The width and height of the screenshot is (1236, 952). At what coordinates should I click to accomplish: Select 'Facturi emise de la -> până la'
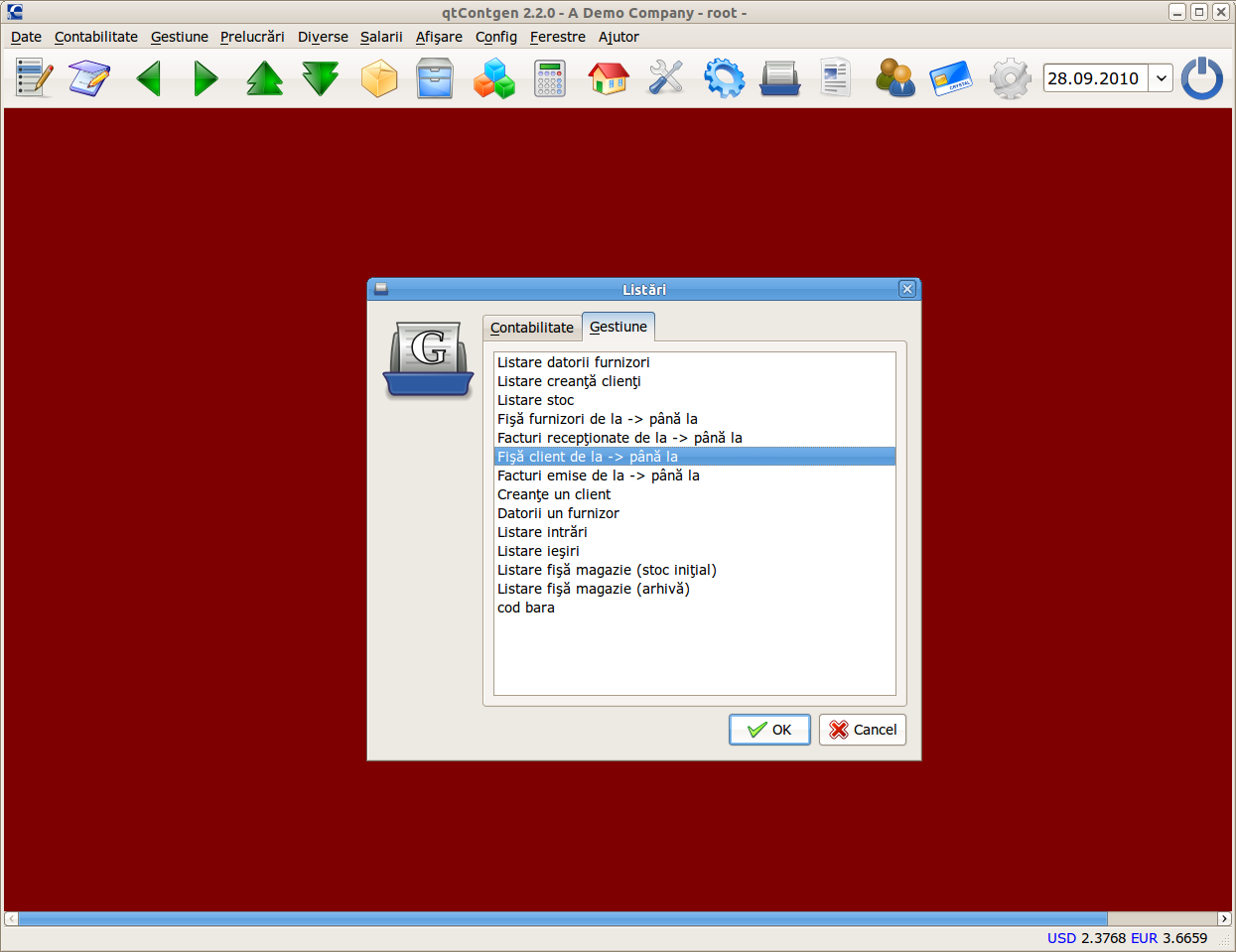695,476
